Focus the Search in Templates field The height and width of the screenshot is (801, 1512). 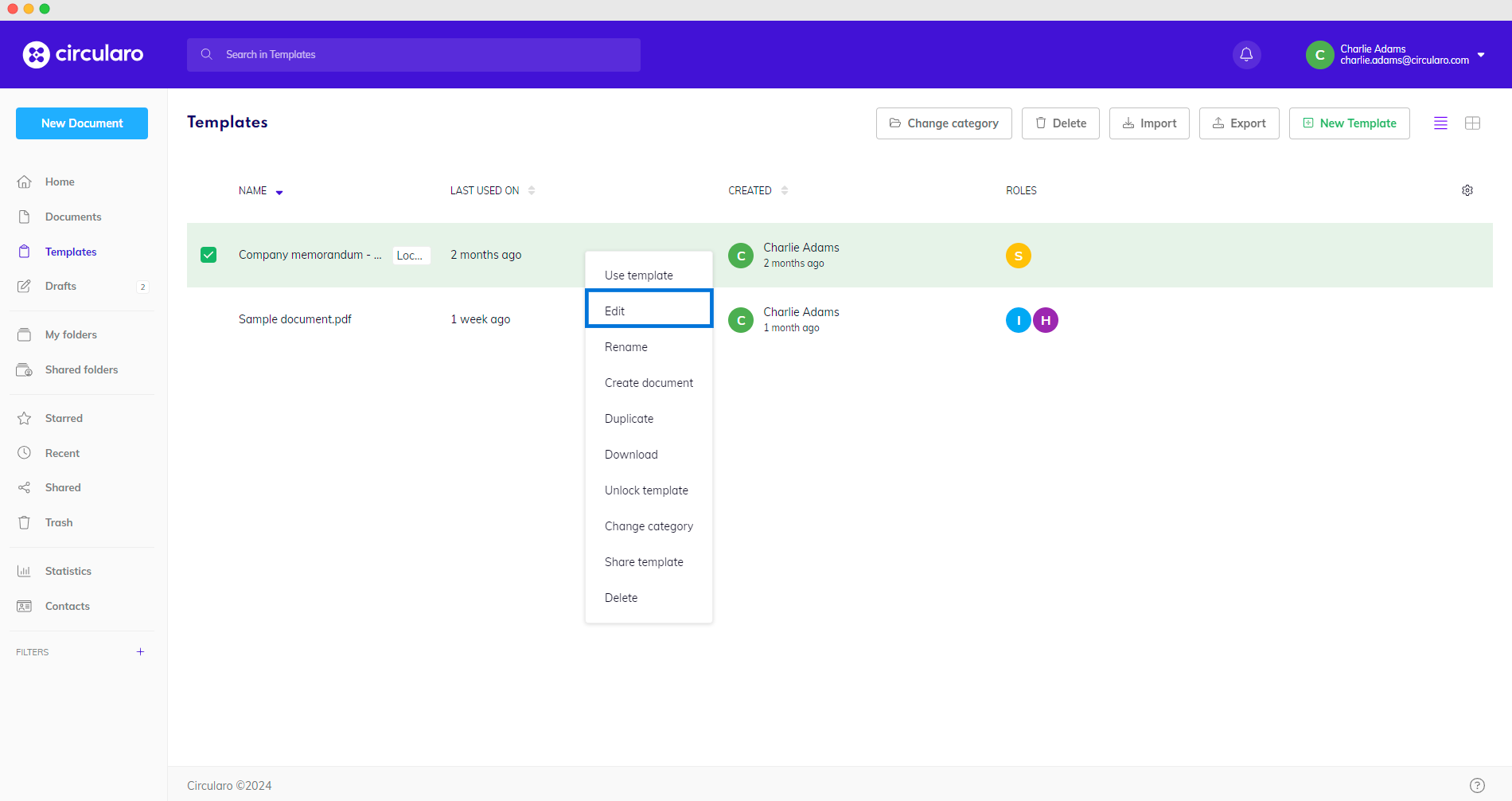(x=414, y=55)
